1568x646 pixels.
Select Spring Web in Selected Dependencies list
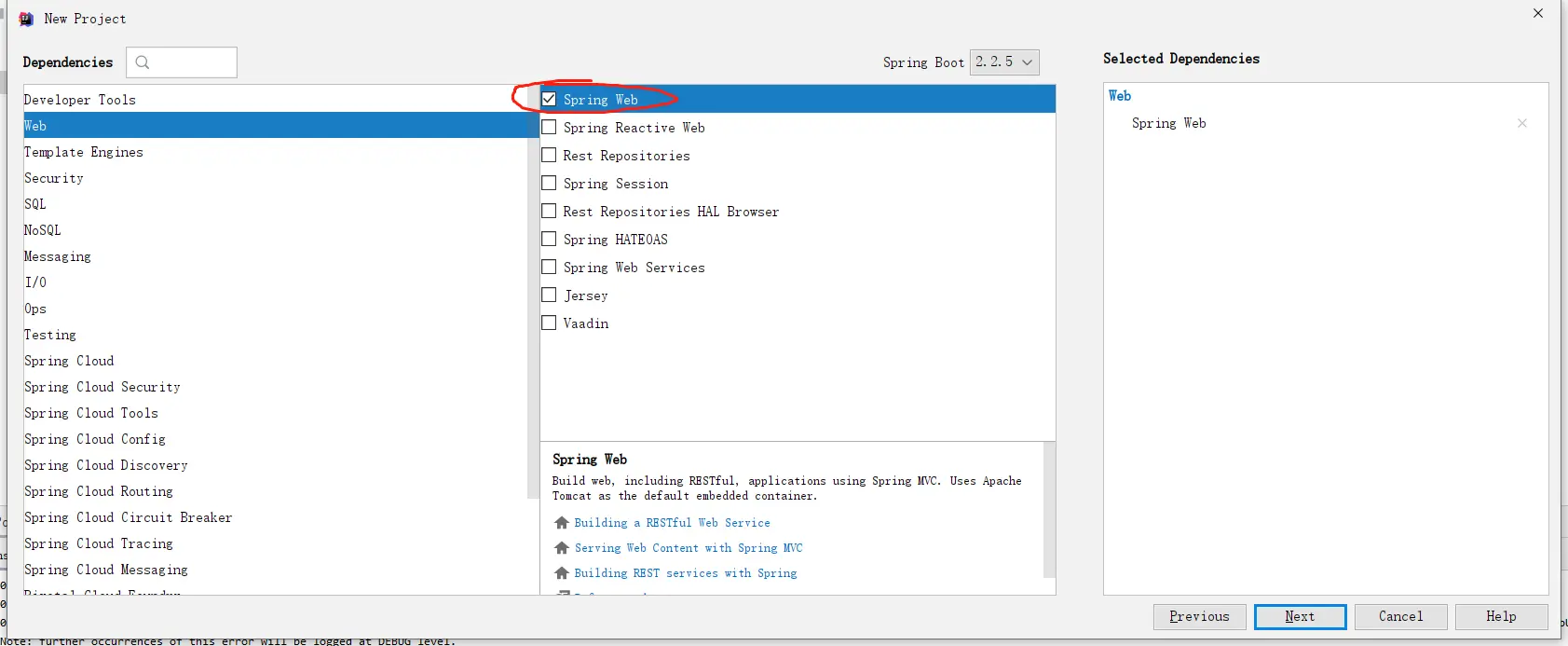pos(1168,123)
